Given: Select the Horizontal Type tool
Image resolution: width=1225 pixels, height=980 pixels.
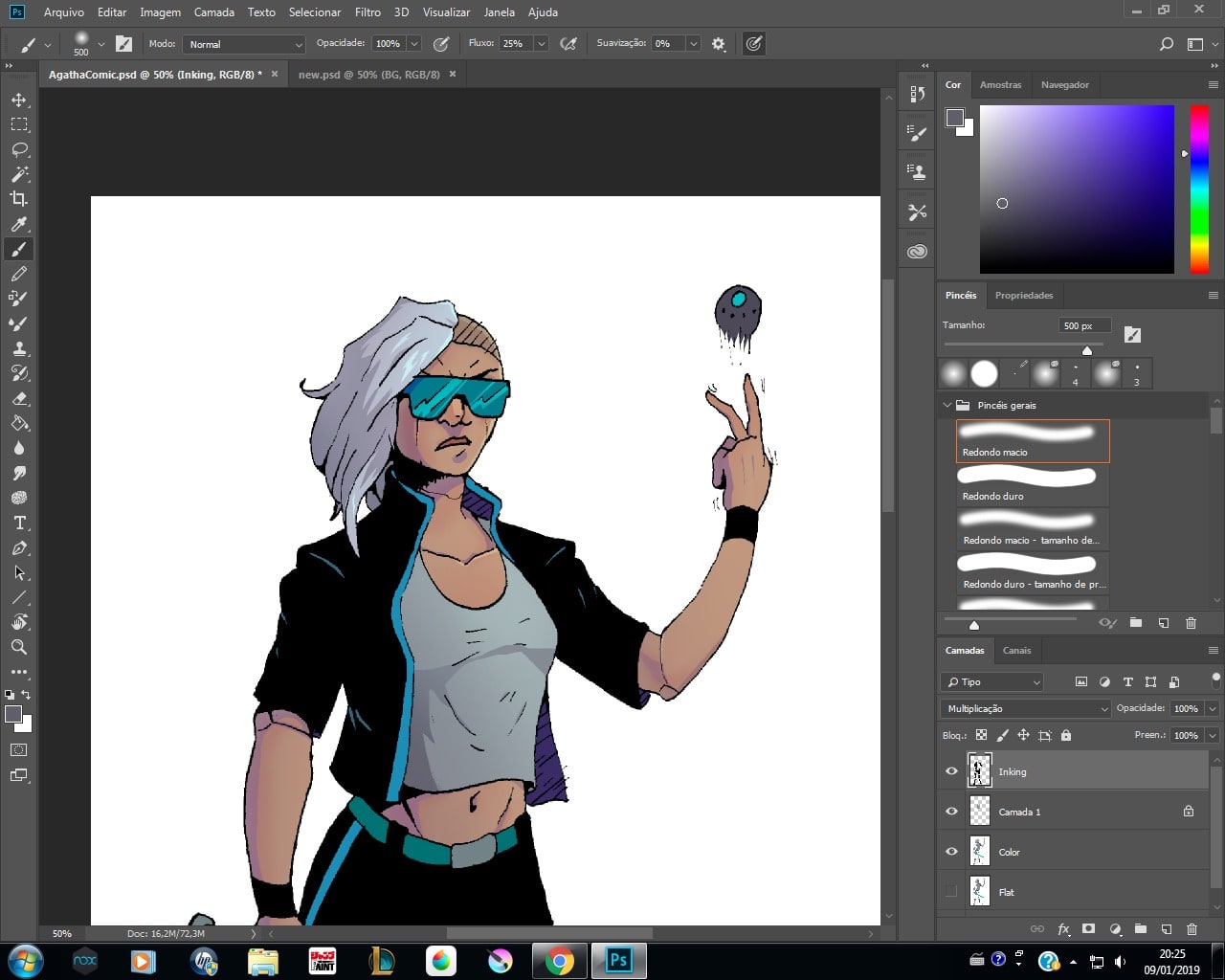Looking at the screenshot, I should point(19,523).
